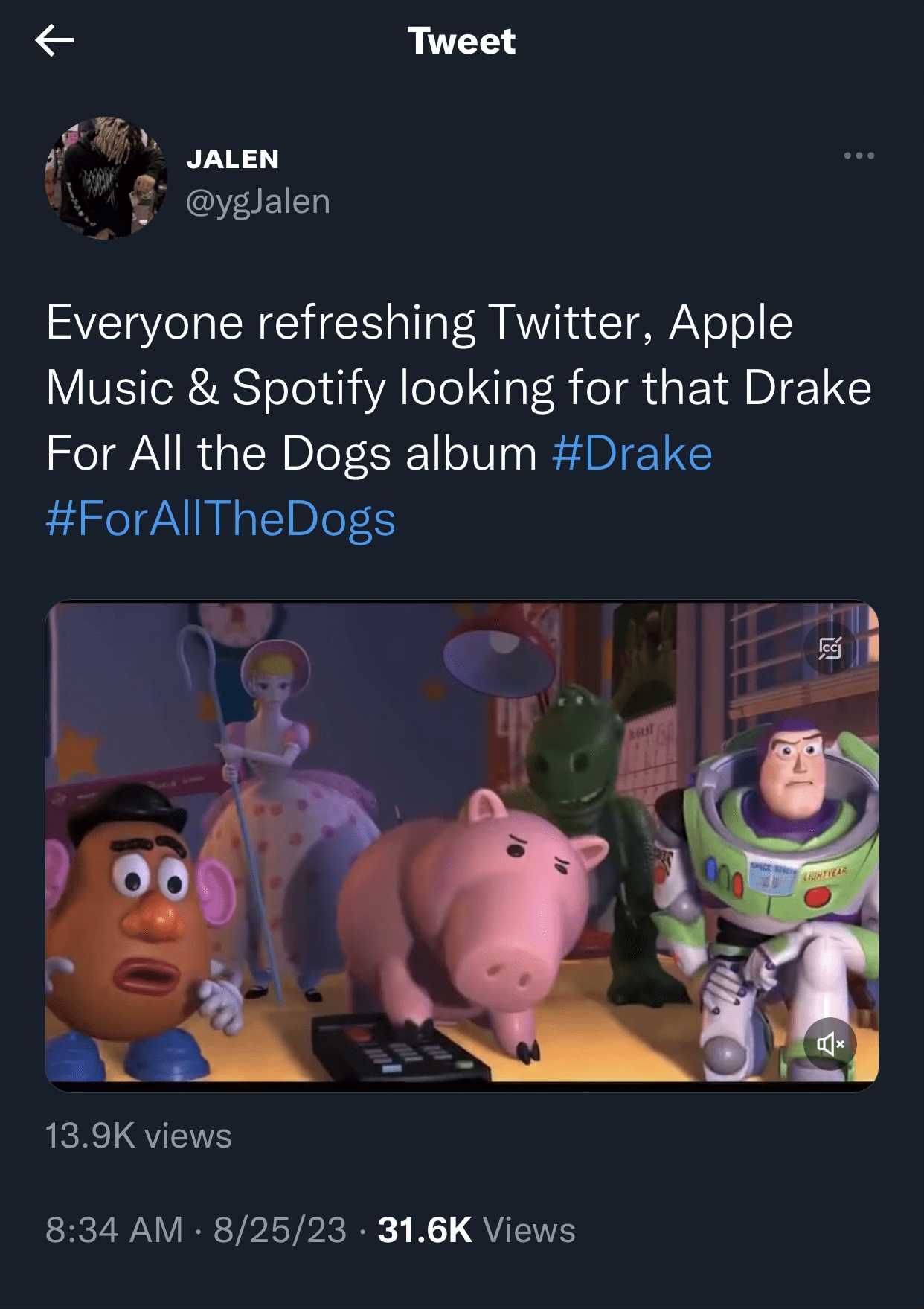Tap the #ForAllTheDogs hashtag
This screenshot has height=1309, width=924.
[220, 519]
